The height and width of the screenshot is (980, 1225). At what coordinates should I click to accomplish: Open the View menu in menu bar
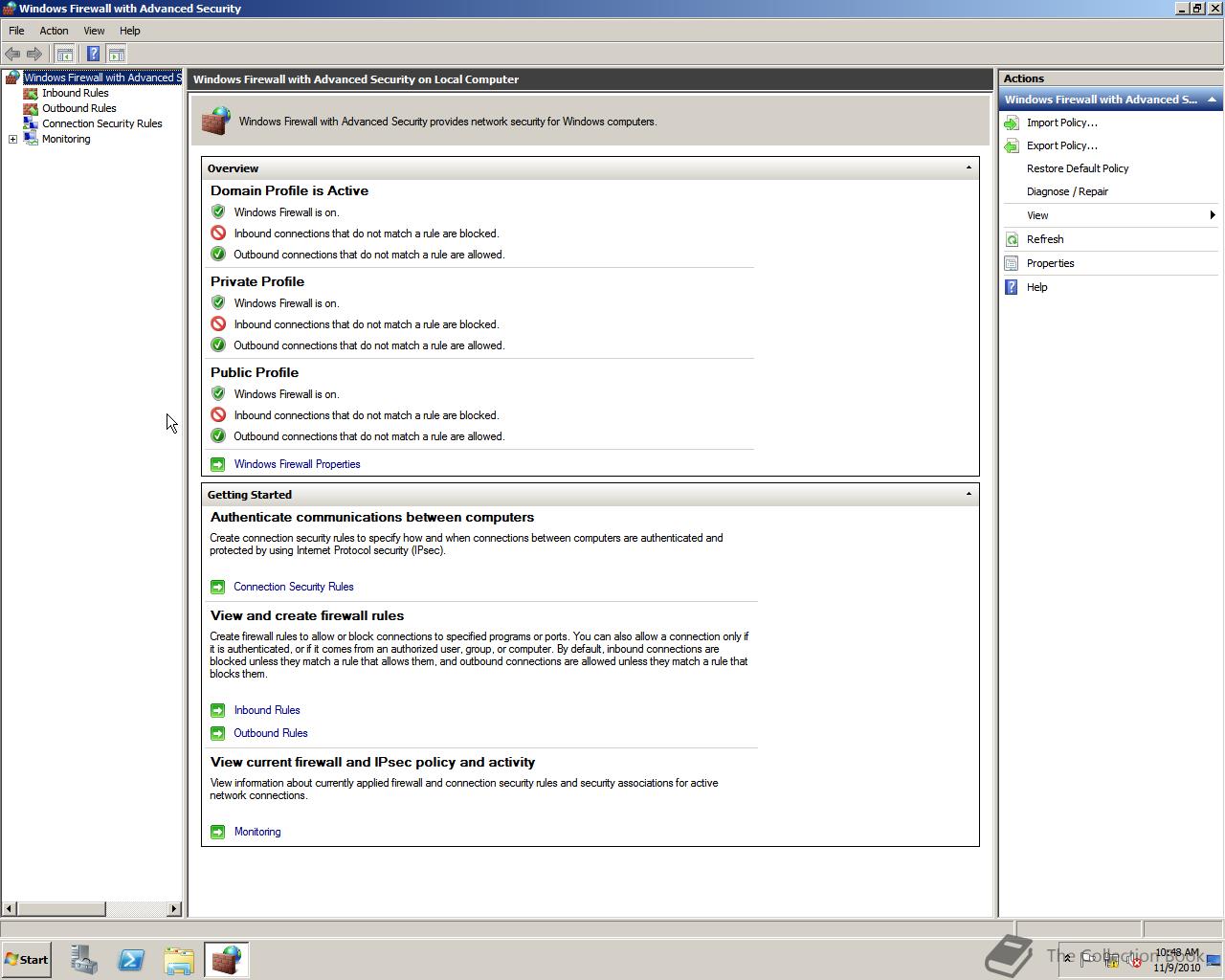pyautogui.click(x=94, y=31)
